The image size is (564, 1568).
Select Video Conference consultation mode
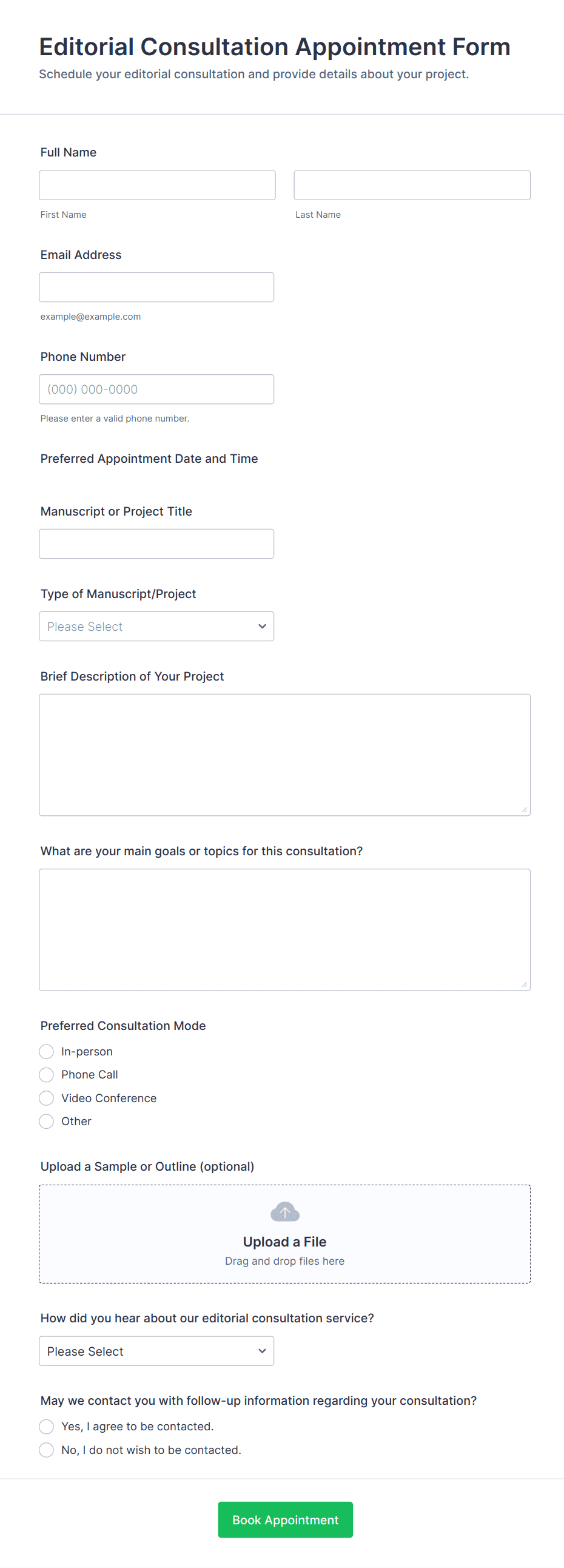(x=46, y=1098)
